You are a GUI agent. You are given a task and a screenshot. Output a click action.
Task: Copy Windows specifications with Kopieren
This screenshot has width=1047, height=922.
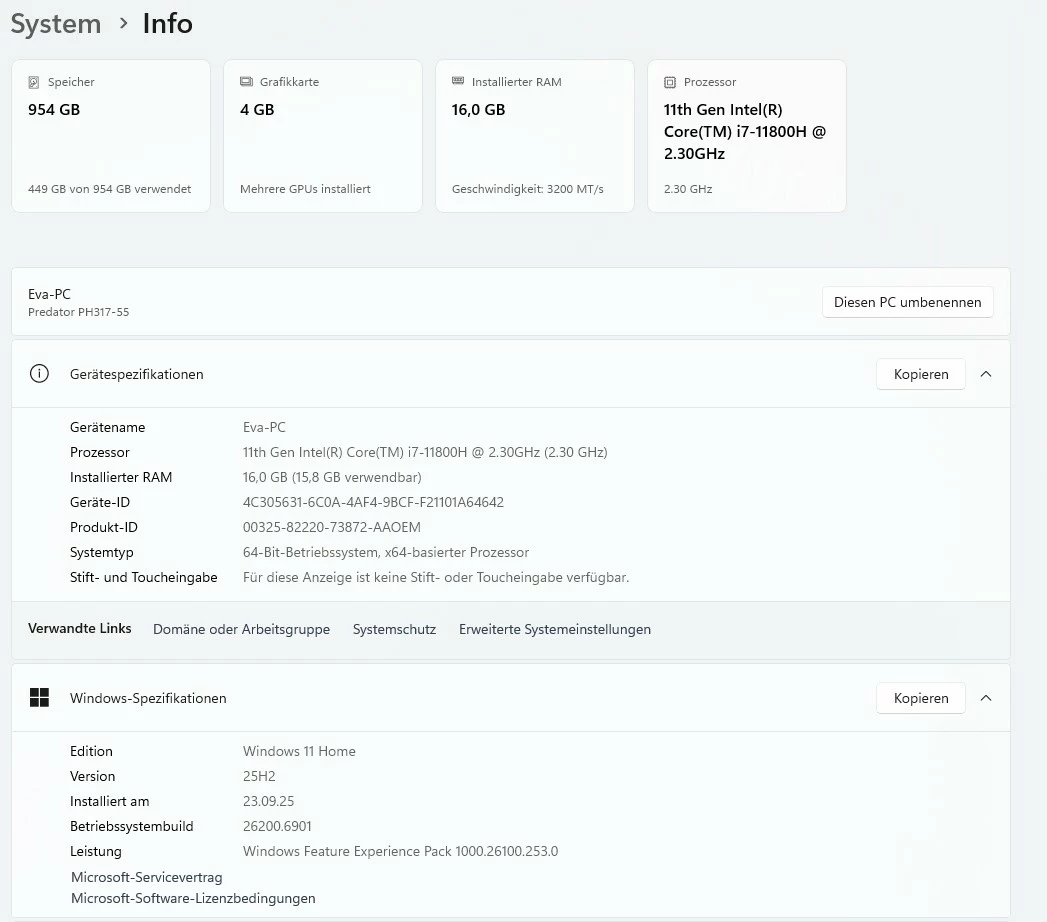click(921, 698)
